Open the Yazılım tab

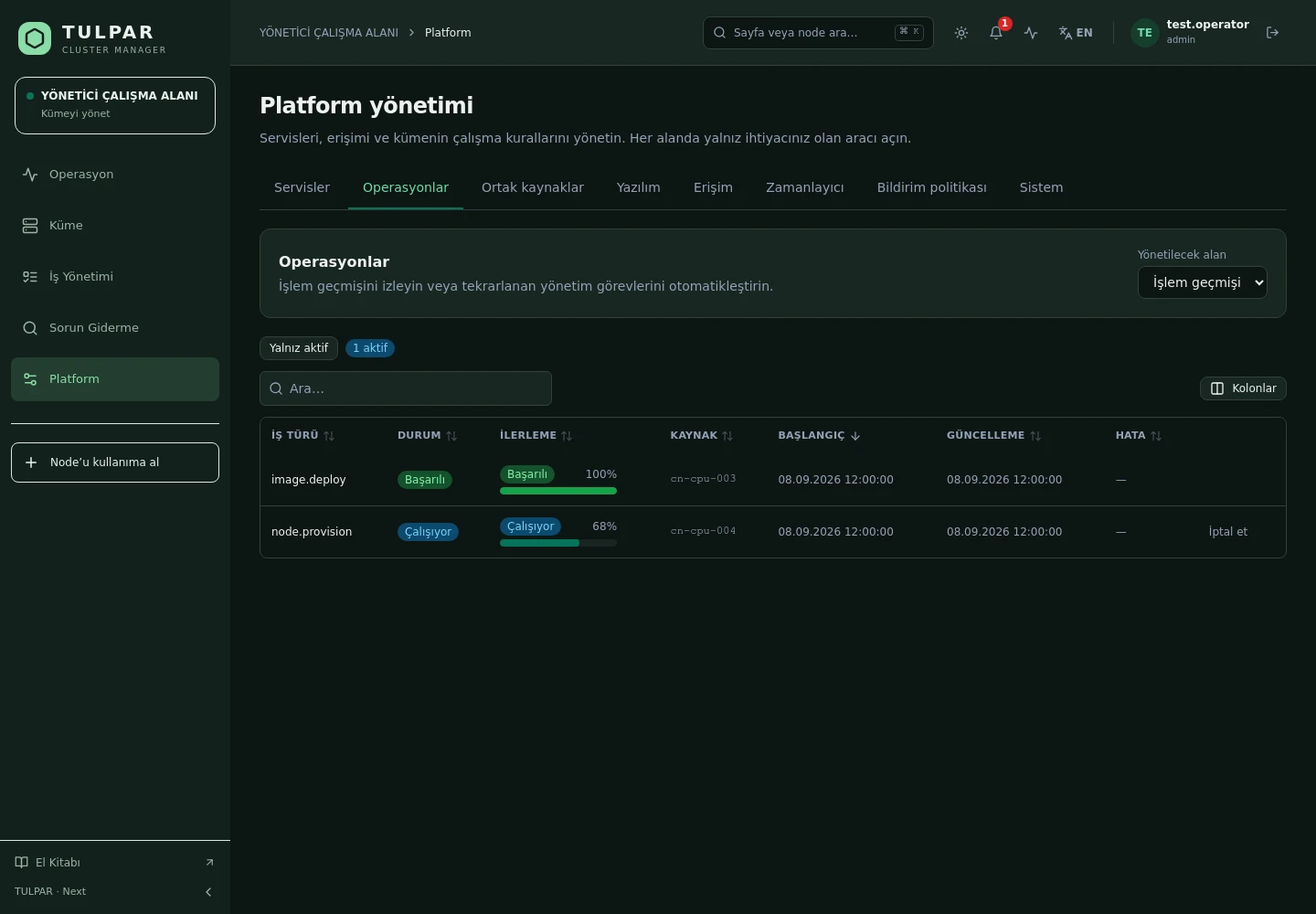coord(639,187)
